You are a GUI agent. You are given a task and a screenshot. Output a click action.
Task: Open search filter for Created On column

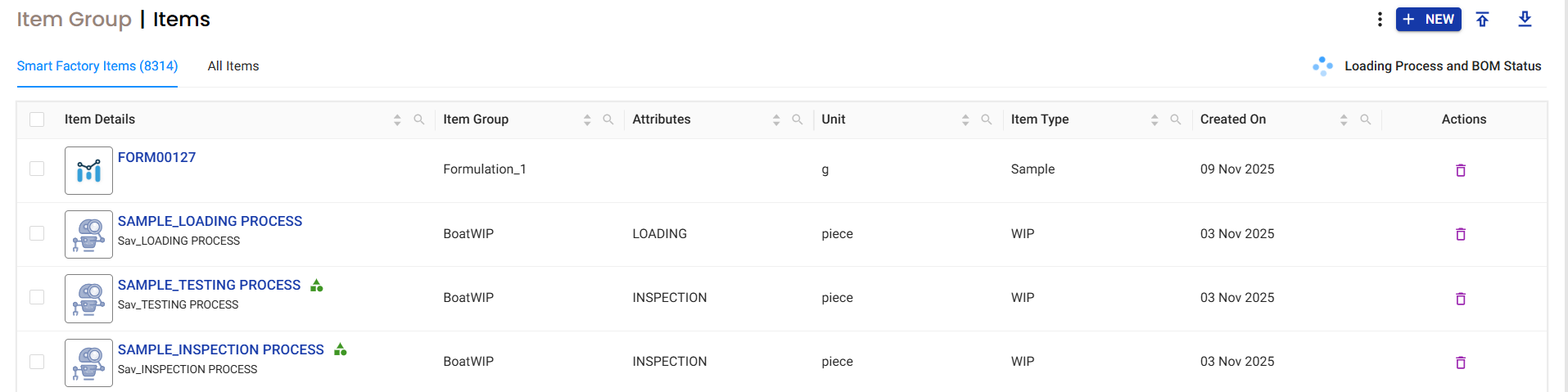(1365, 119)
